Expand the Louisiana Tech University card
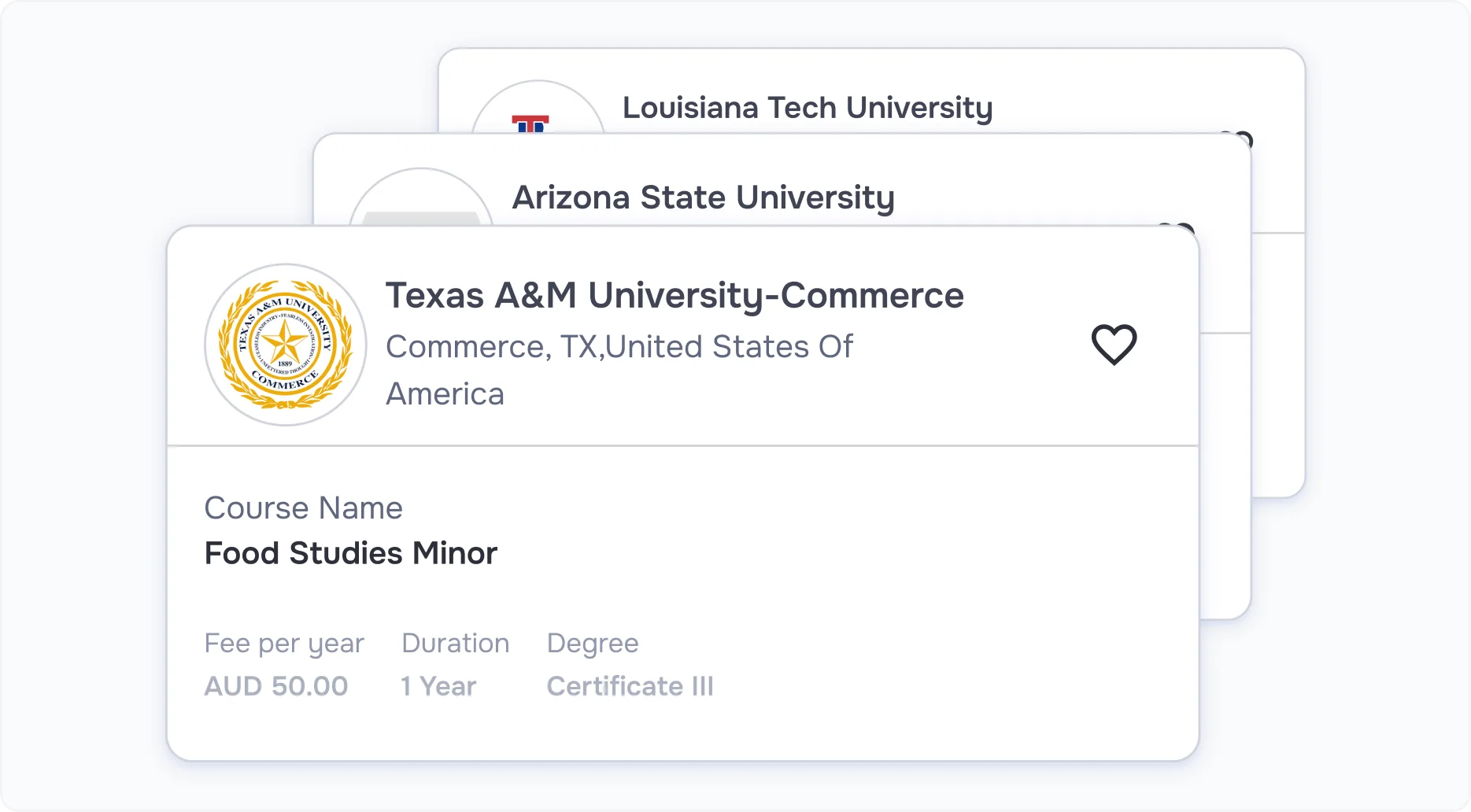This screenshot has height=812, width=1471. coord(808,108)
